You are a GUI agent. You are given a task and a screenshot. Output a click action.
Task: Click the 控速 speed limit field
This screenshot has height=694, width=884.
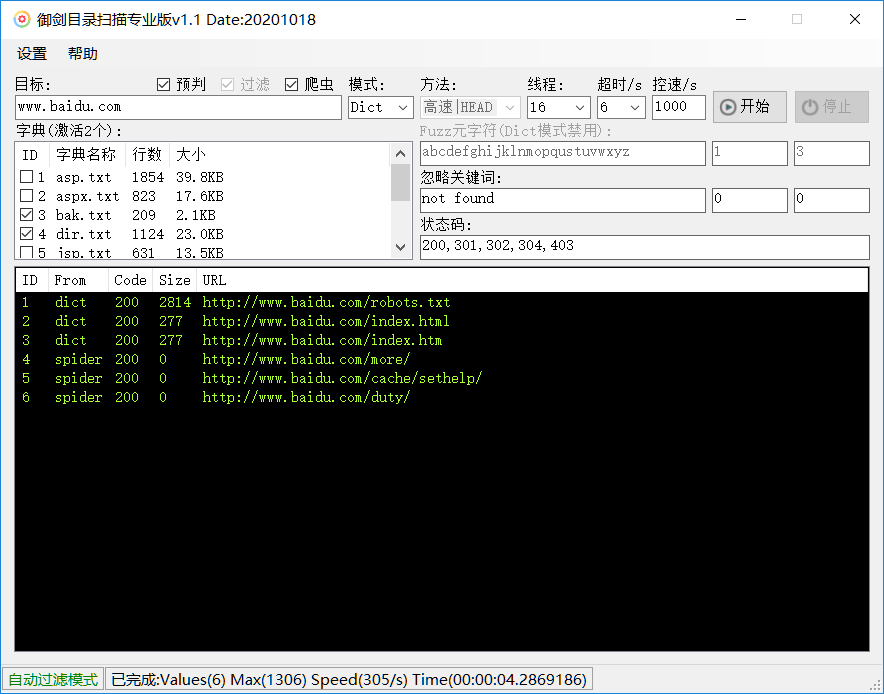[678, 107]
